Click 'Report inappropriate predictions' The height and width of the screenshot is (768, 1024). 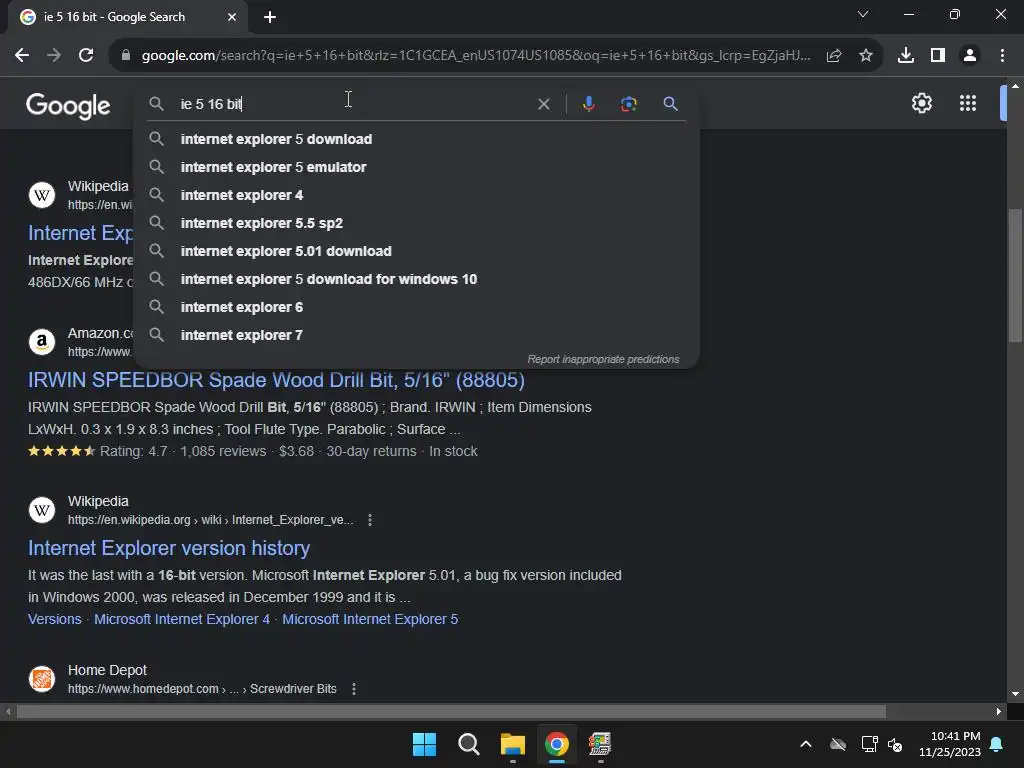click(603, 359)
